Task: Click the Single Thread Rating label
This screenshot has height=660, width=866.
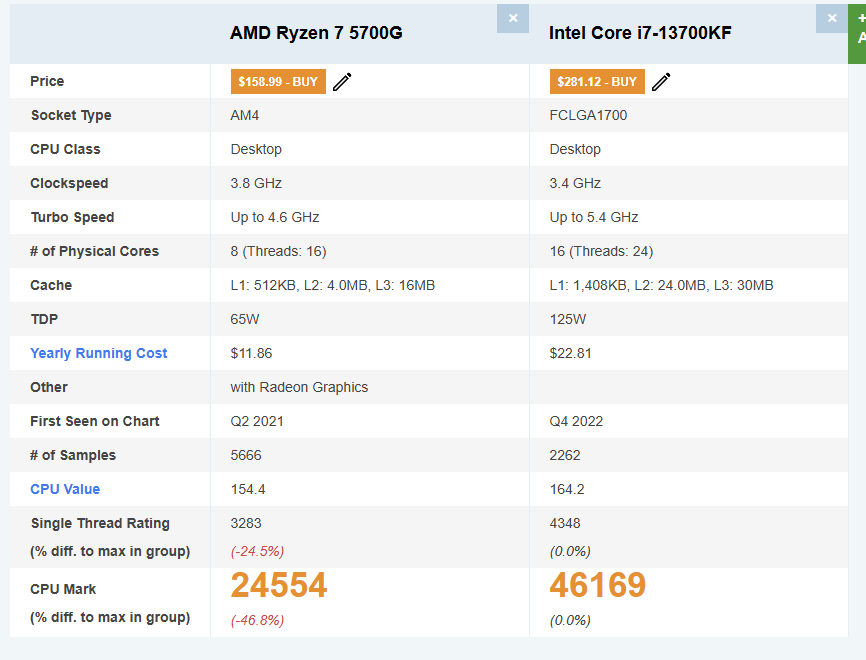Action: coord(100,523)
